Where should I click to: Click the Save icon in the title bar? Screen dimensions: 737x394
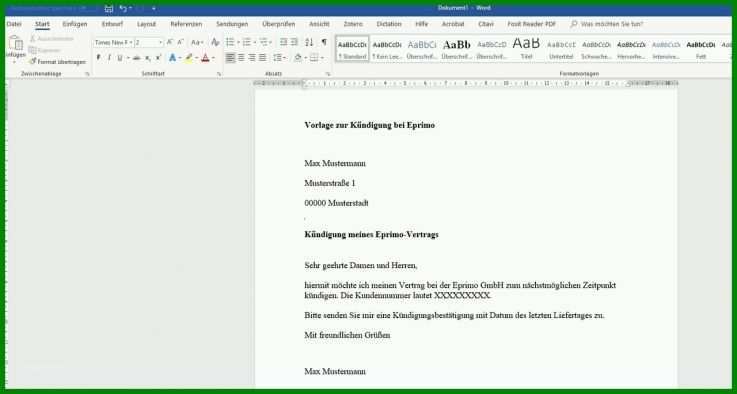pyautogui.click(x=109, y=8)
